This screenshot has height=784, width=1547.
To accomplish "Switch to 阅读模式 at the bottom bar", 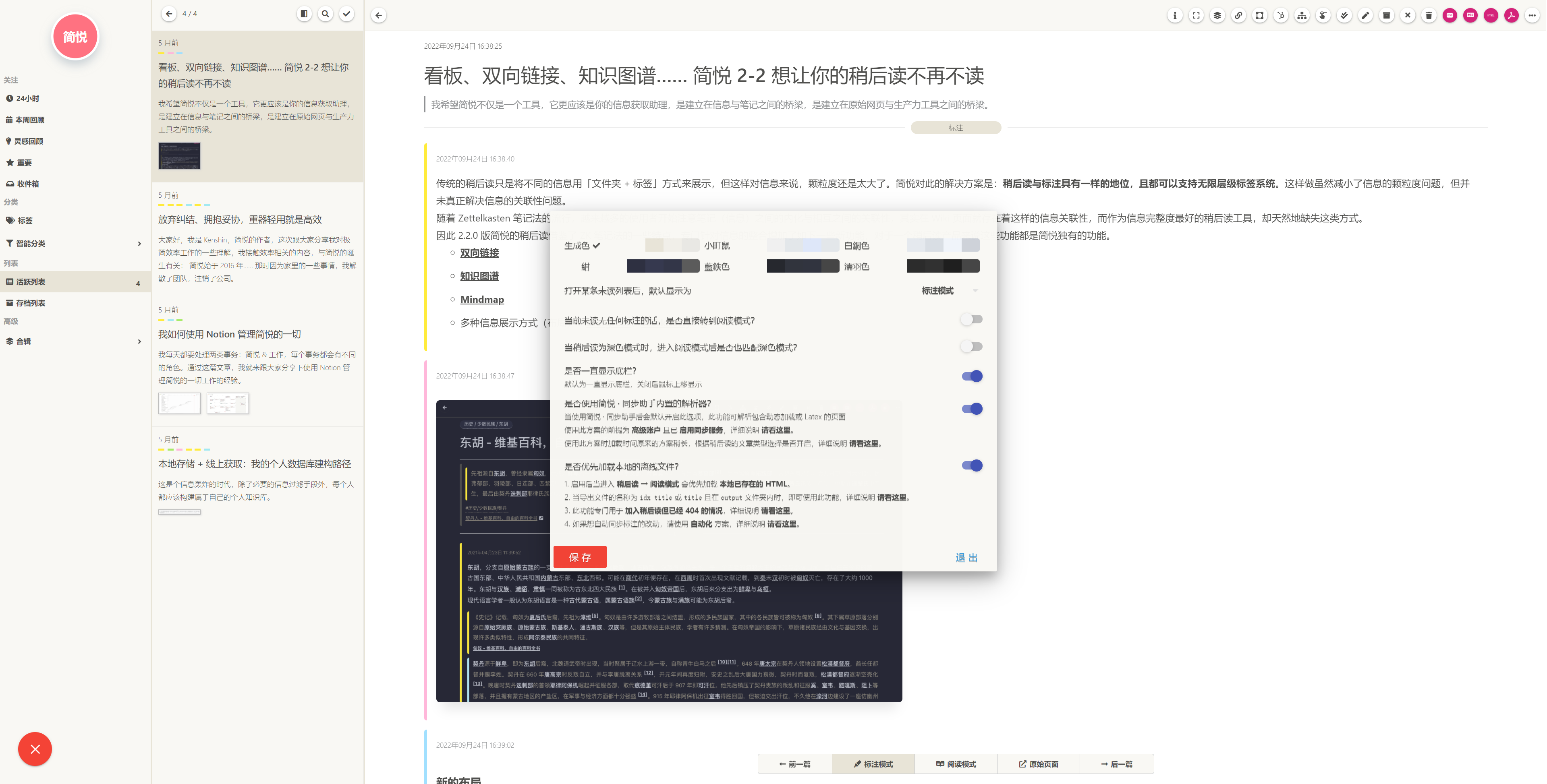I will tap(956, 763).
